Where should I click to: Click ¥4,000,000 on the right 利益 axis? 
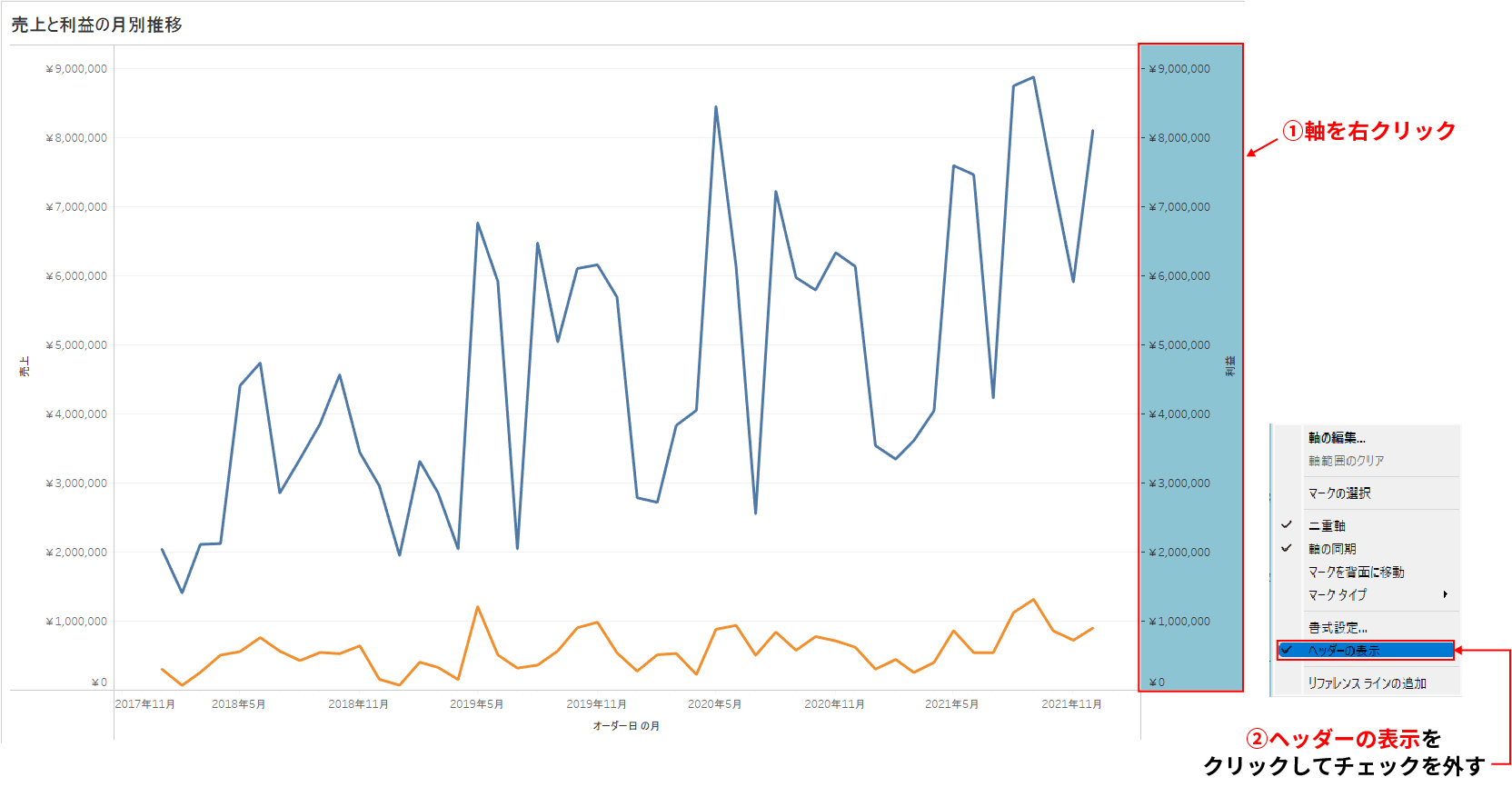(1179, 414)
